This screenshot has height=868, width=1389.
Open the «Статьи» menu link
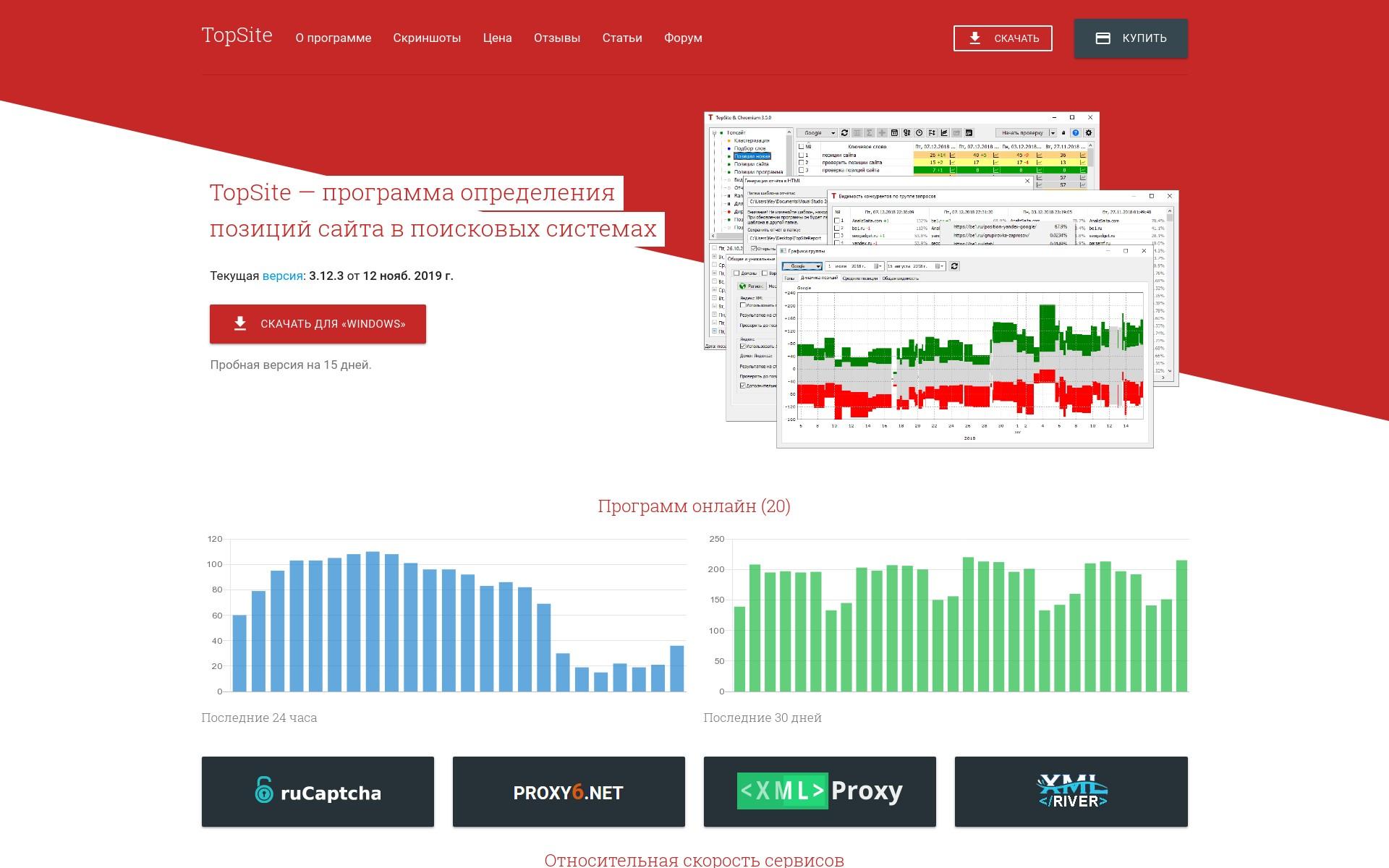click(622, 38)
